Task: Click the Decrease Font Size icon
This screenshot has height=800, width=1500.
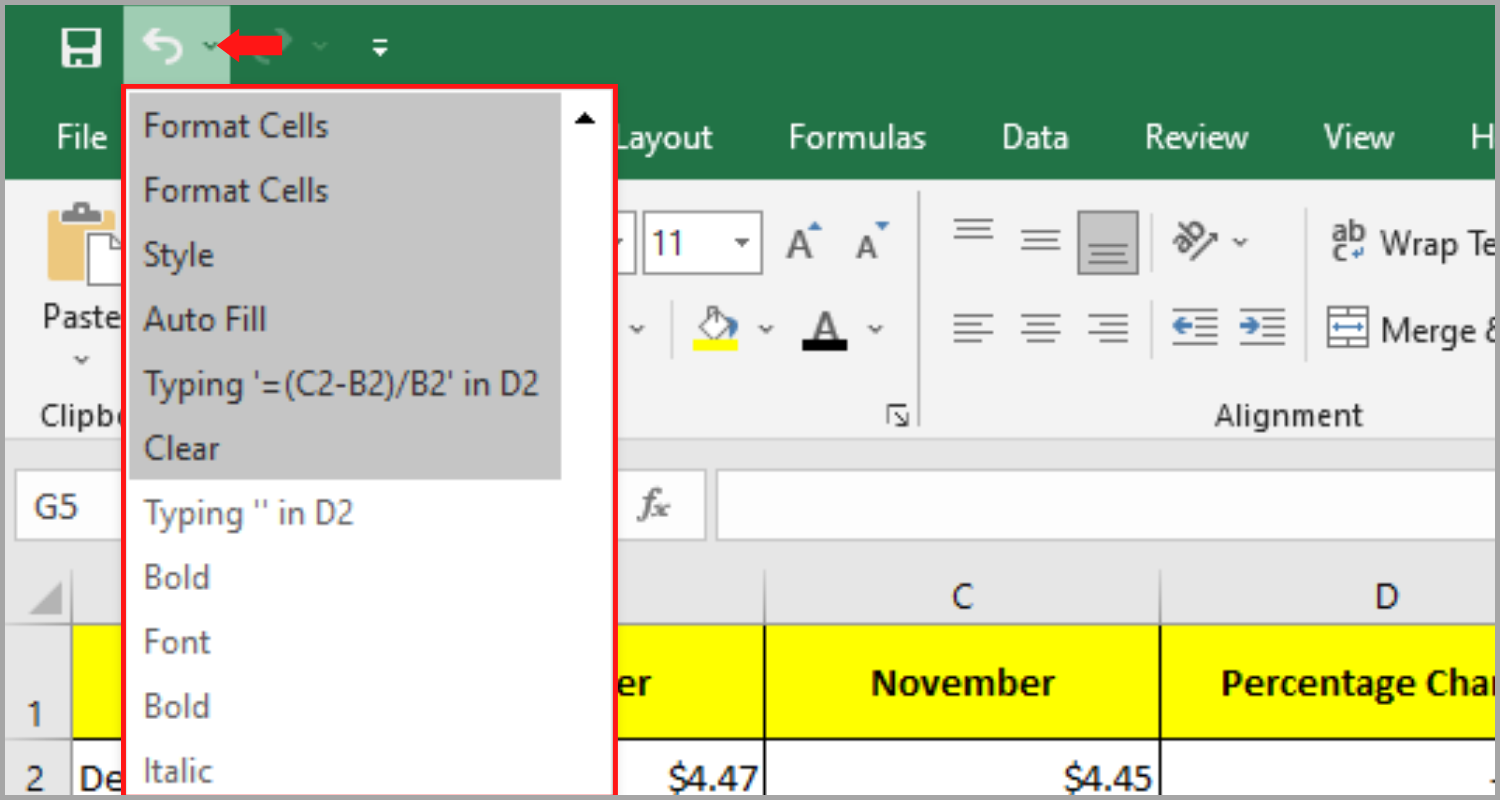Action: pos(868,240)
